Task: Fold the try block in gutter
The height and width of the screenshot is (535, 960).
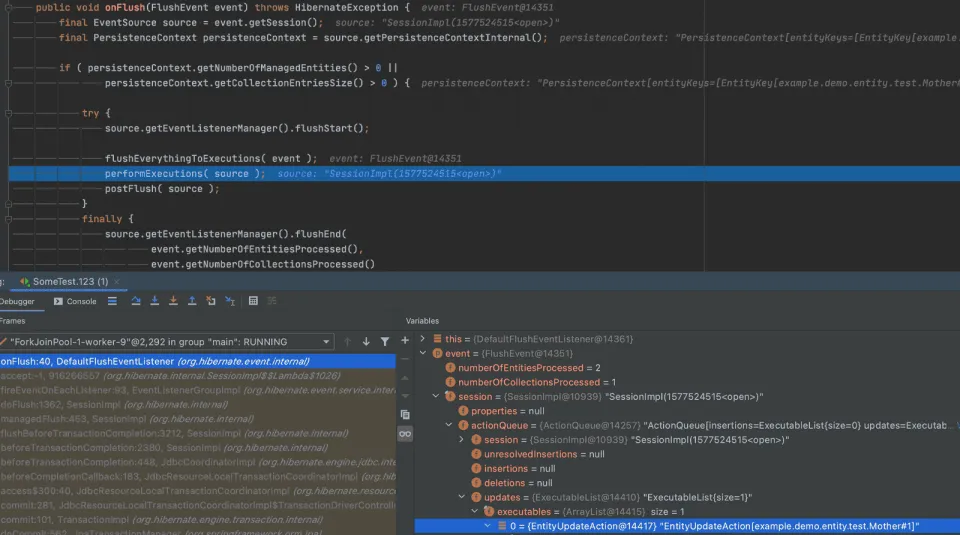Action: tap(8, 113)
